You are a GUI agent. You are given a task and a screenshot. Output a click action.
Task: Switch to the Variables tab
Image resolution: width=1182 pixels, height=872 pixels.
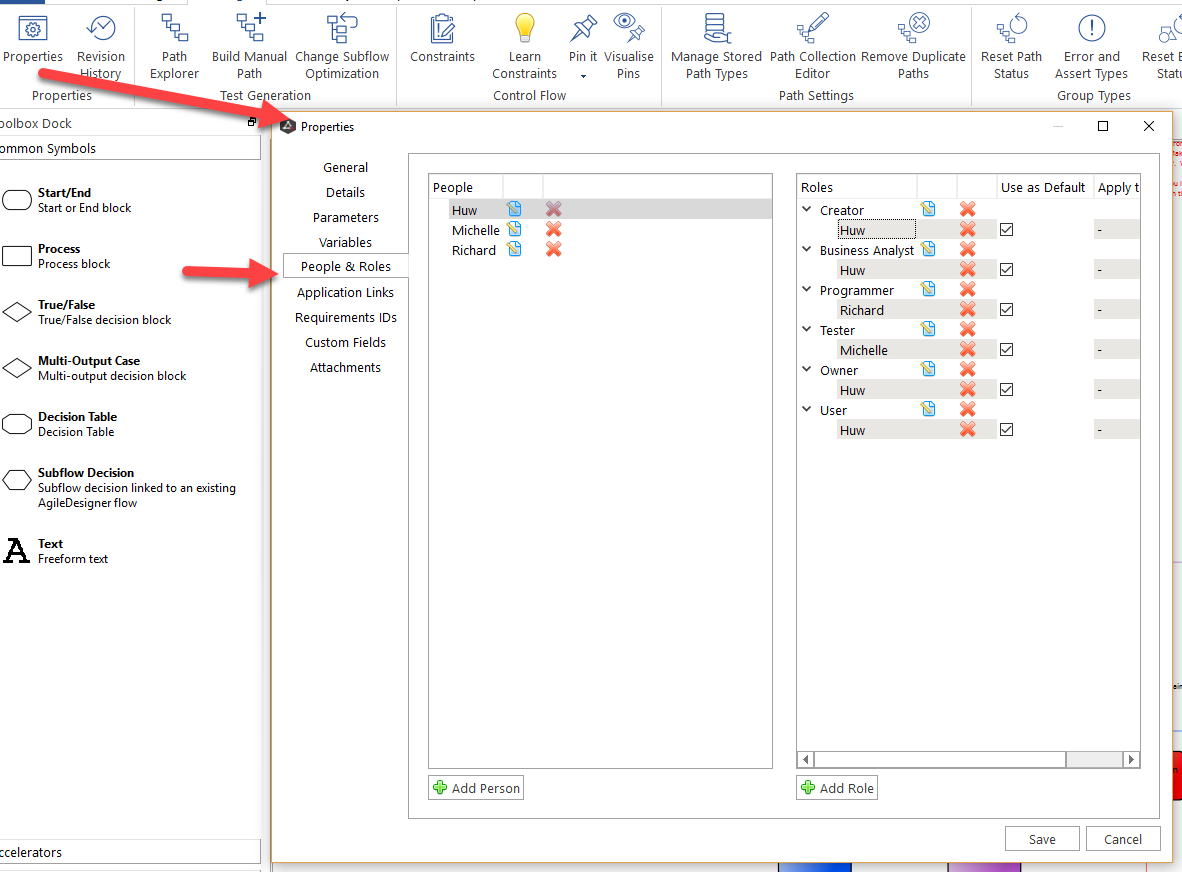tap(345, 242)
